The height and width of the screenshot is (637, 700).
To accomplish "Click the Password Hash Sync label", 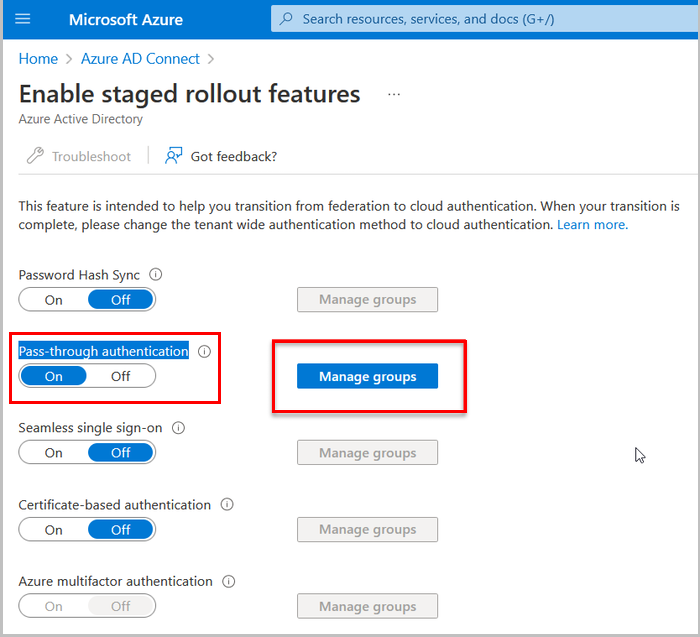I will click(x=79, y=275).
